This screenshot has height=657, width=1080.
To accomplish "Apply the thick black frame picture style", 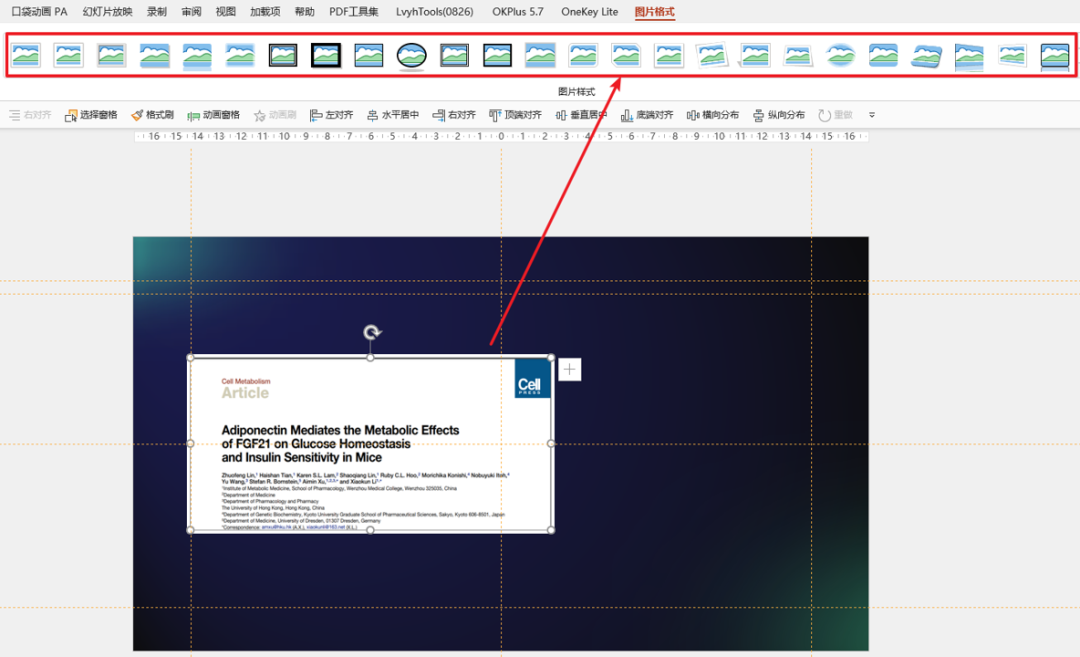I will tap(326, 55).
